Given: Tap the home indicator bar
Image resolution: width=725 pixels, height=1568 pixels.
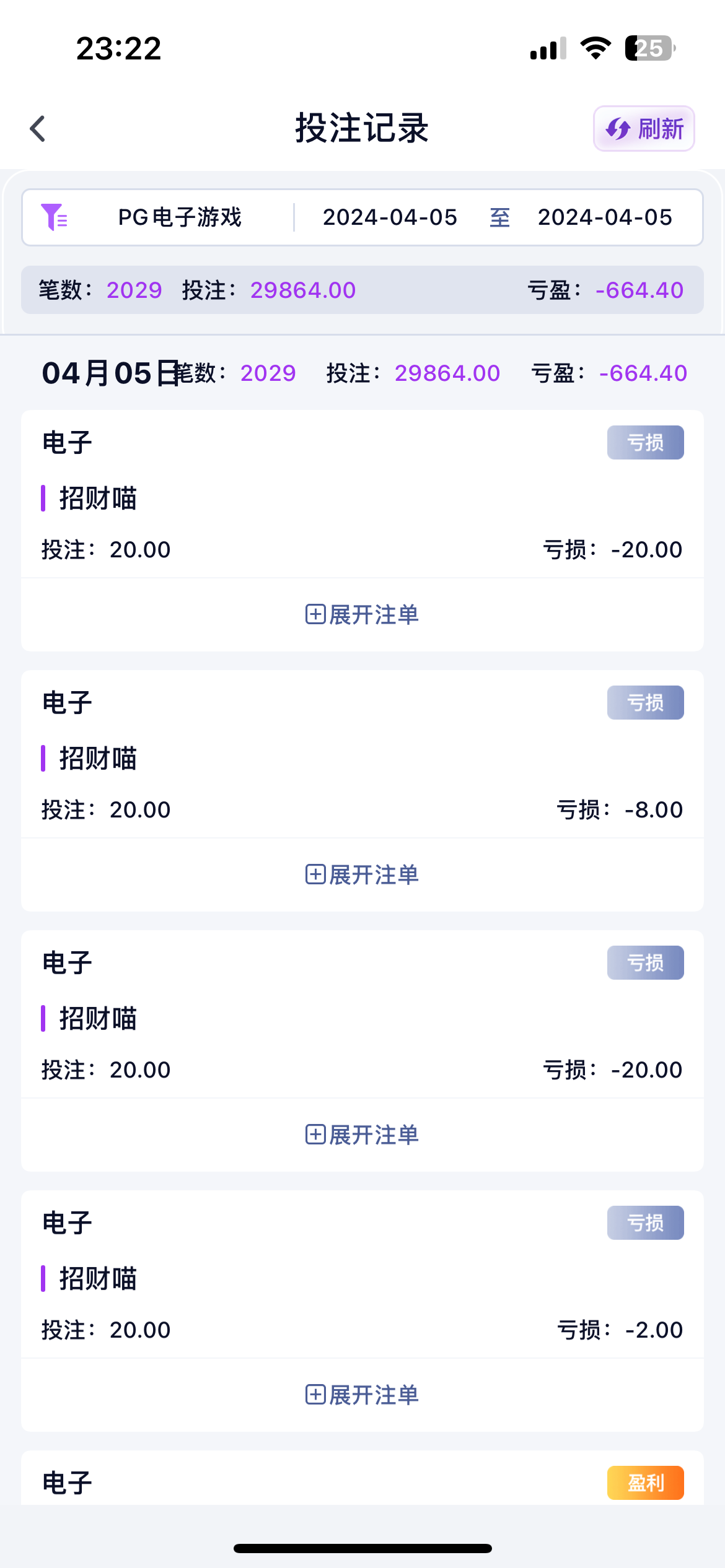Looking at the screenshot, I should [362, 1548].
